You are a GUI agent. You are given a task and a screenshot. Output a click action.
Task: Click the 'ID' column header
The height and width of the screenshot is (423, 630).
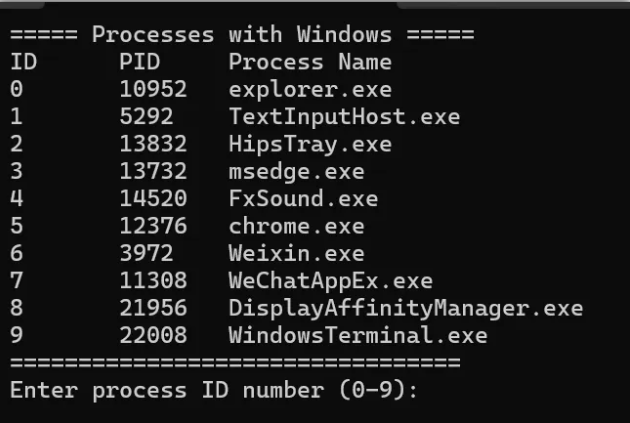point(23,62)
